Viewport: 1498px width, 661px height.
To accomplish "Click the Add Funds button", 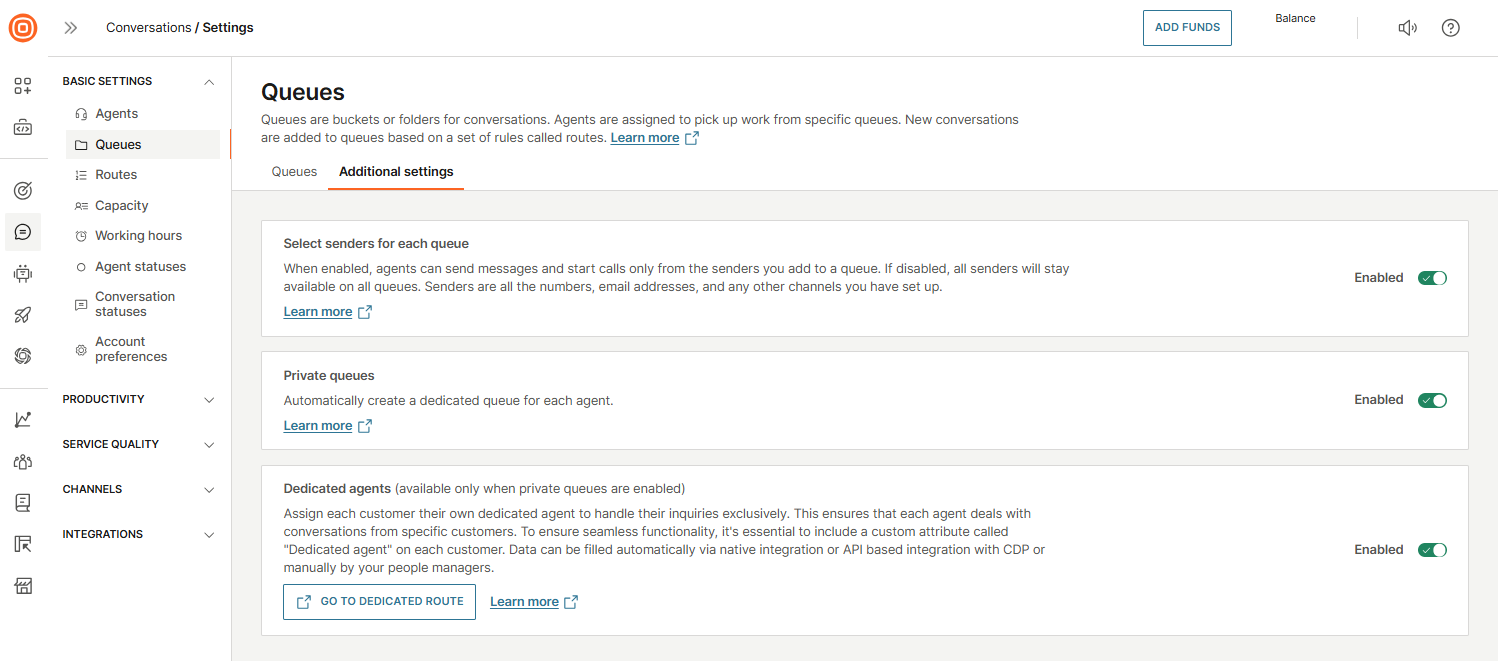I will click(x=1187, y=28).
